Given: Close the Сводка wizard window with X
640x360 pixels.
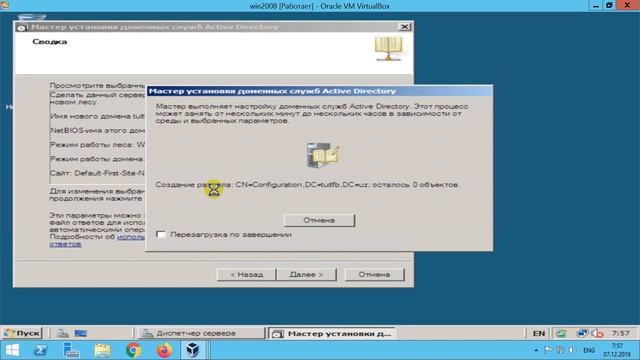Looking at the screenshot, I should pos(404,27).
